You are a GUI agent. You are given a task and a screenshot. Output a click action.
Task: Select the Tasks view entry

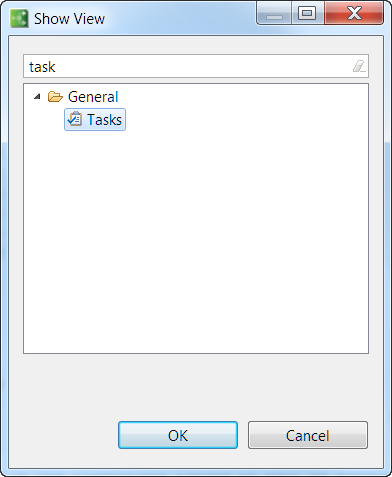[x=95, y=119]
